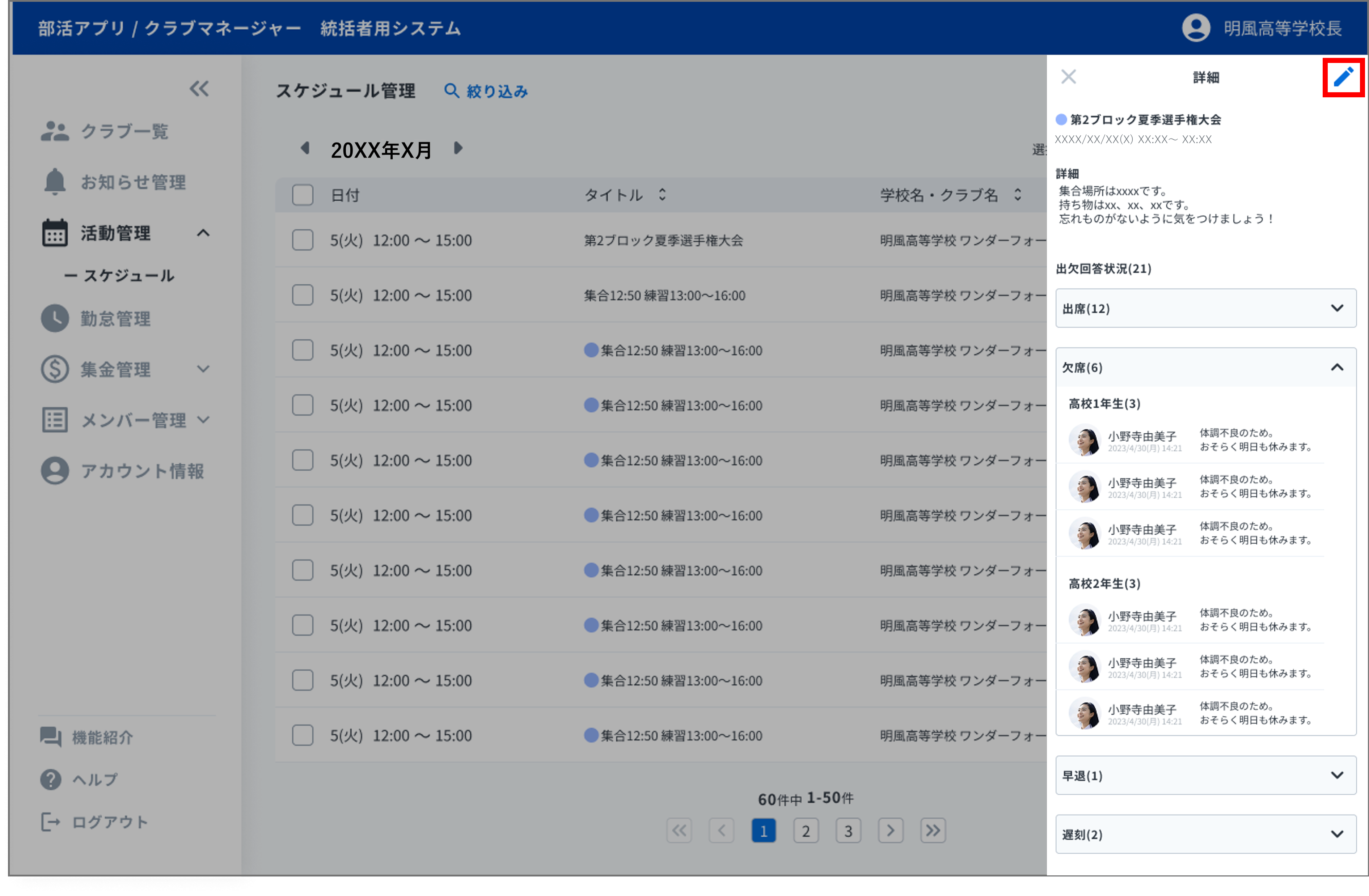Viewport: 1369px width, 896px height.
Task: Collapse the left sidebar with the double-arrow icon
Action: pyautogui.click(x=198, y=89)
